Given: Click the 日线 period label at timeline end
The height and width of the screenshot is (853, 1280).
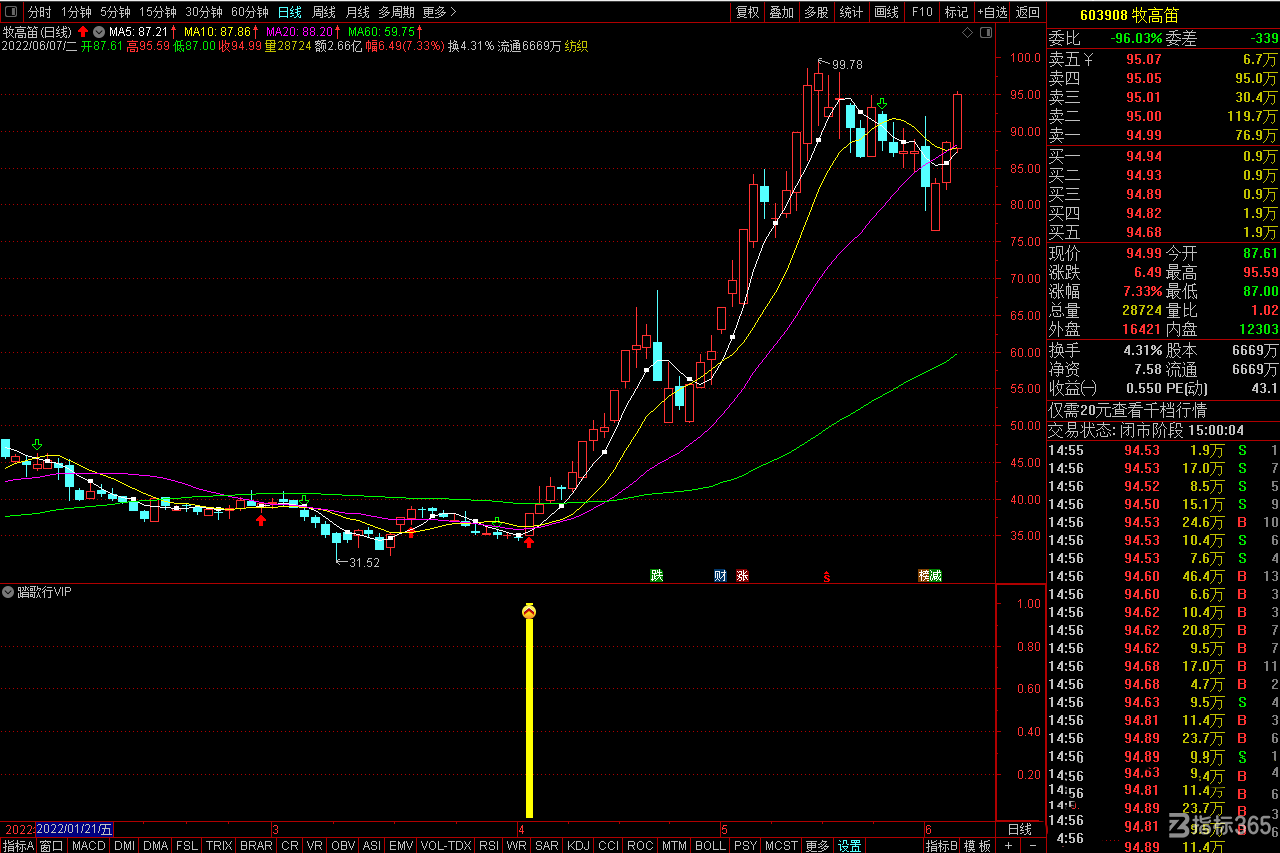Looking at the screenshot, I should coord(1019,829).
